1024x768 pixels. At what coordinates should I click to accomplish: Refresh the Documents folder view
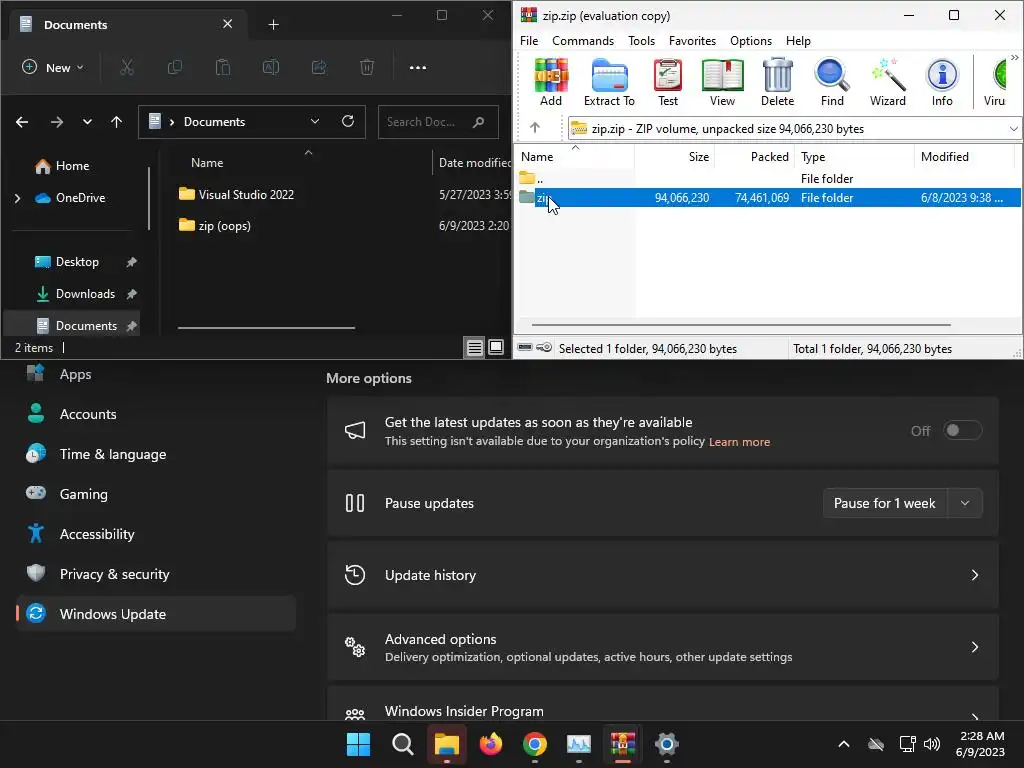[348, 121]
